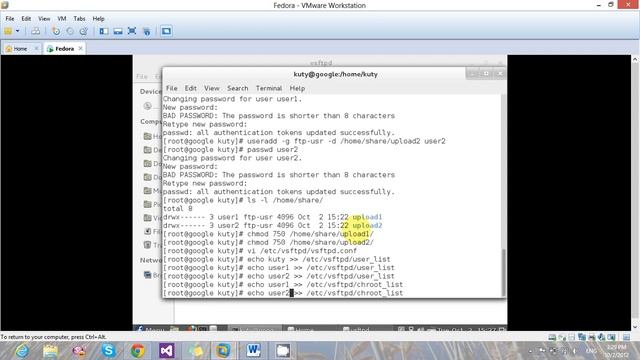This screenshot has height=360, width=640.
Task: Click terminal title 'kuty@google:/home/kuty'
Action: pos(336,74)
